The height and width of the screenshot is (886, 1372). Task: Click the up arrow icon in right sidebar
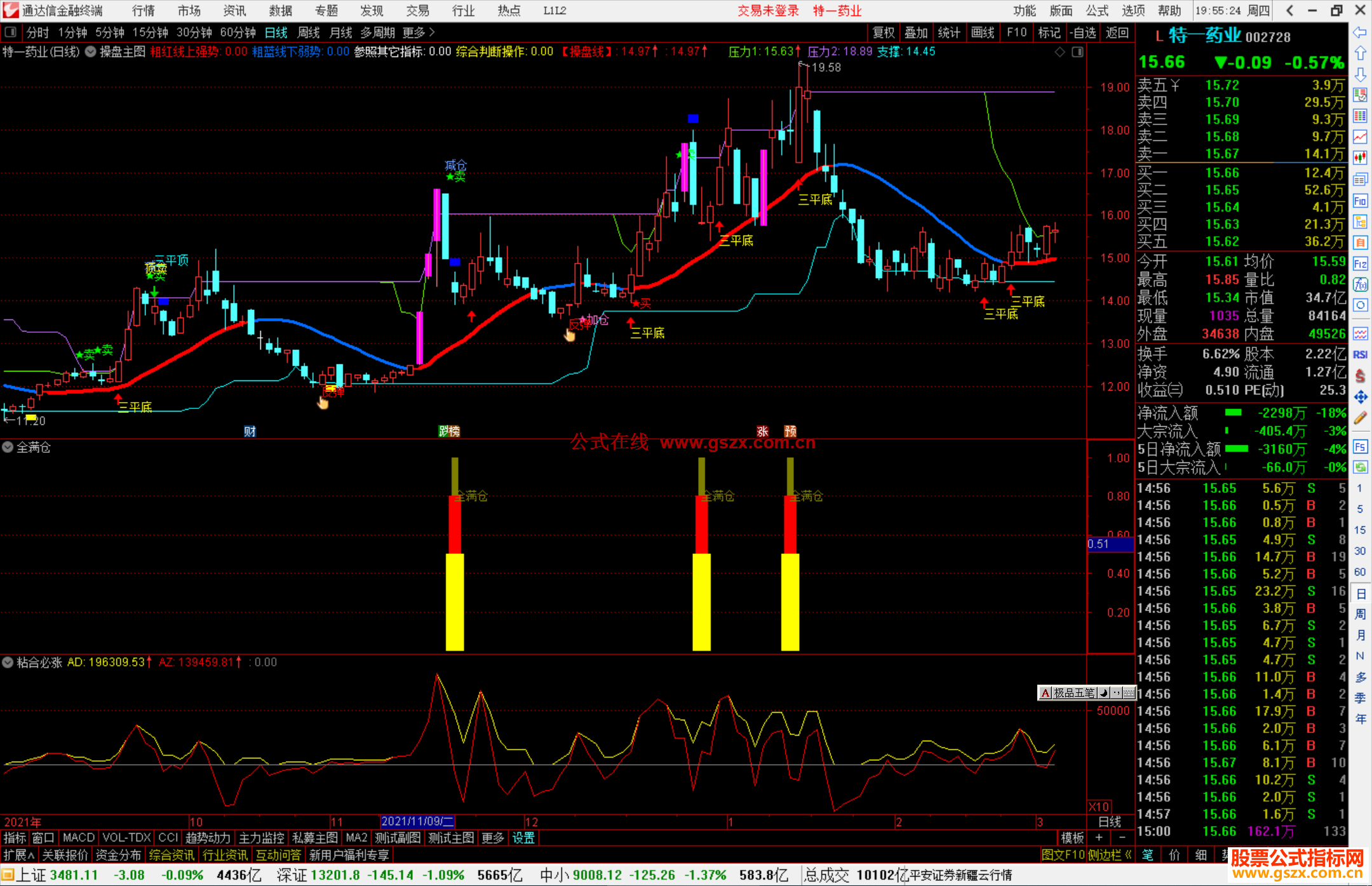click(1360, 53)
